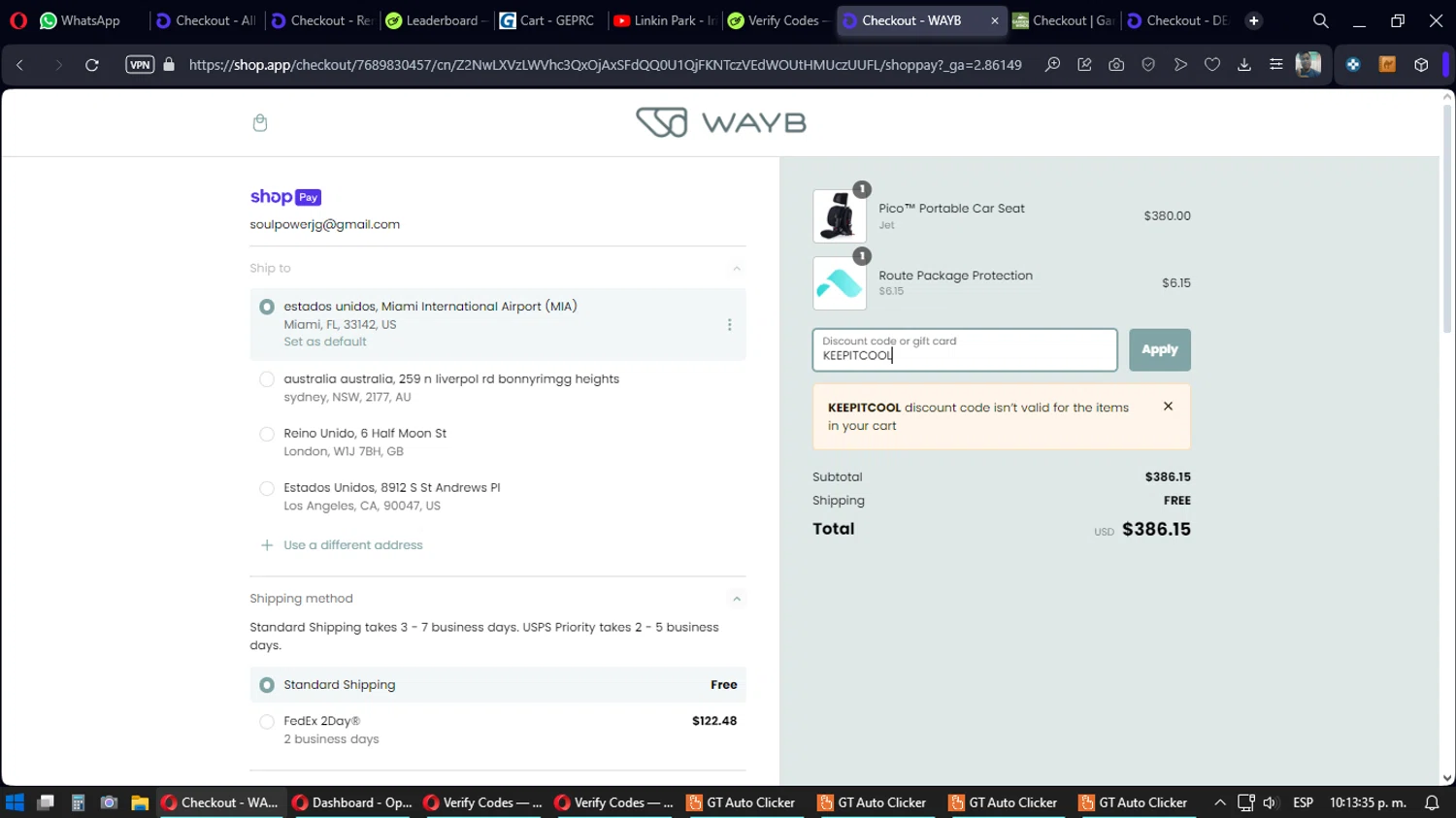Screen dimensions: 1456x818
Task: Click the system clock in taskbar
Action: click(x=1368, y=802)
